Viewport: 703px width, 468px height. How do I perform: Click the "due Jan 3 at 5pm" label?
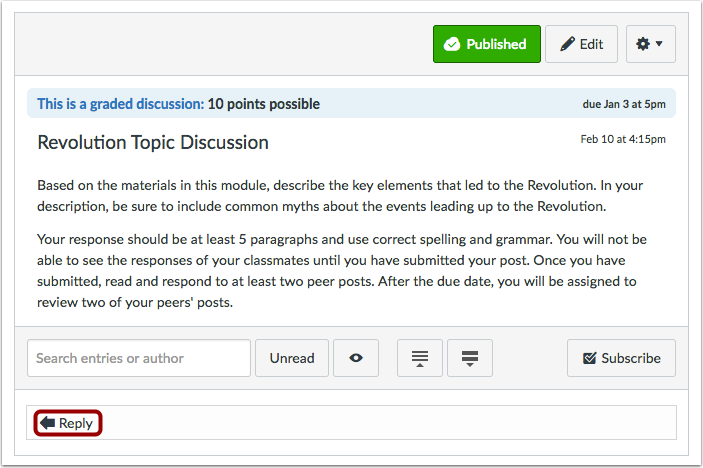[623, 103]
